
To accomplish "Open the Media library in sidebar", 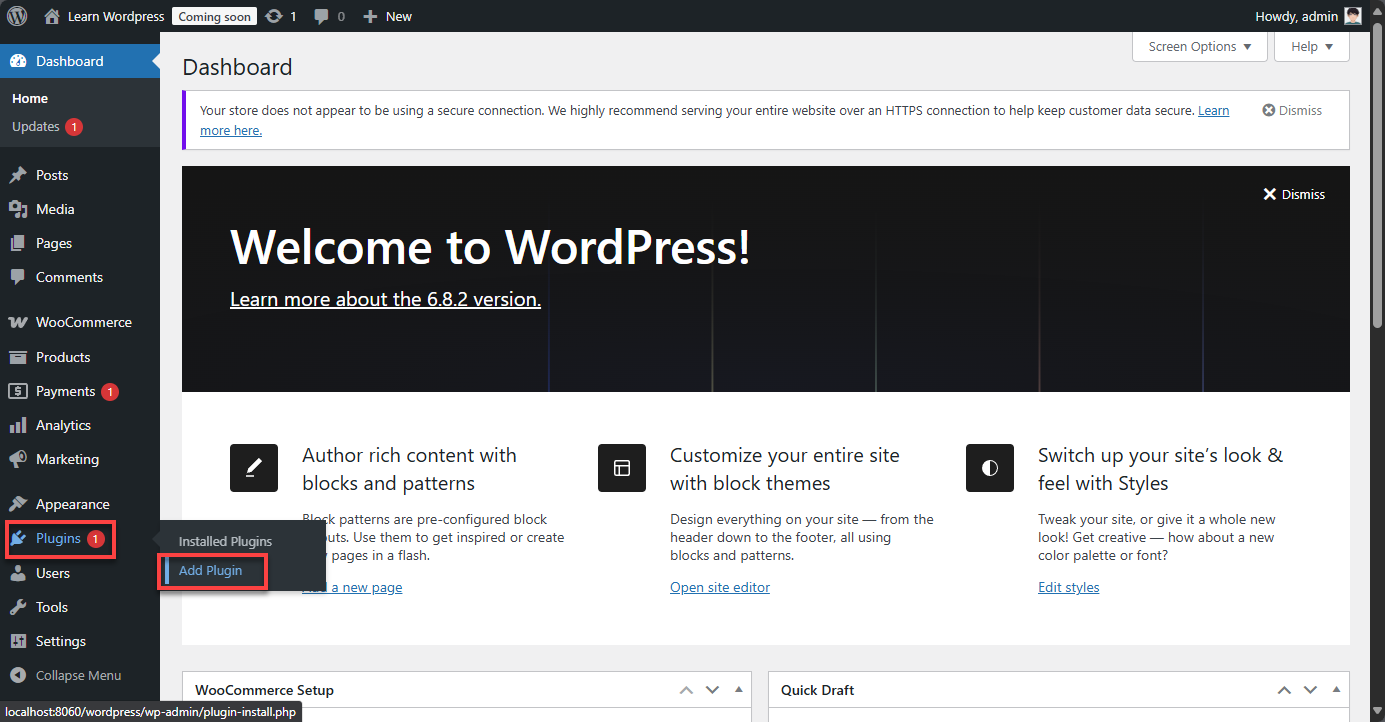I will [55, 209].
